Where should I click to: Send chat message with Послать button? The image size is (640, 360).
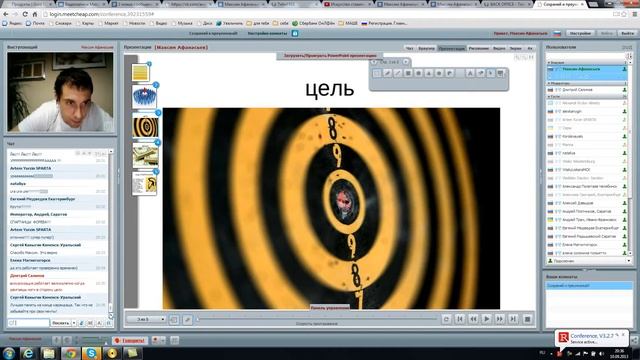pos(60,323)
